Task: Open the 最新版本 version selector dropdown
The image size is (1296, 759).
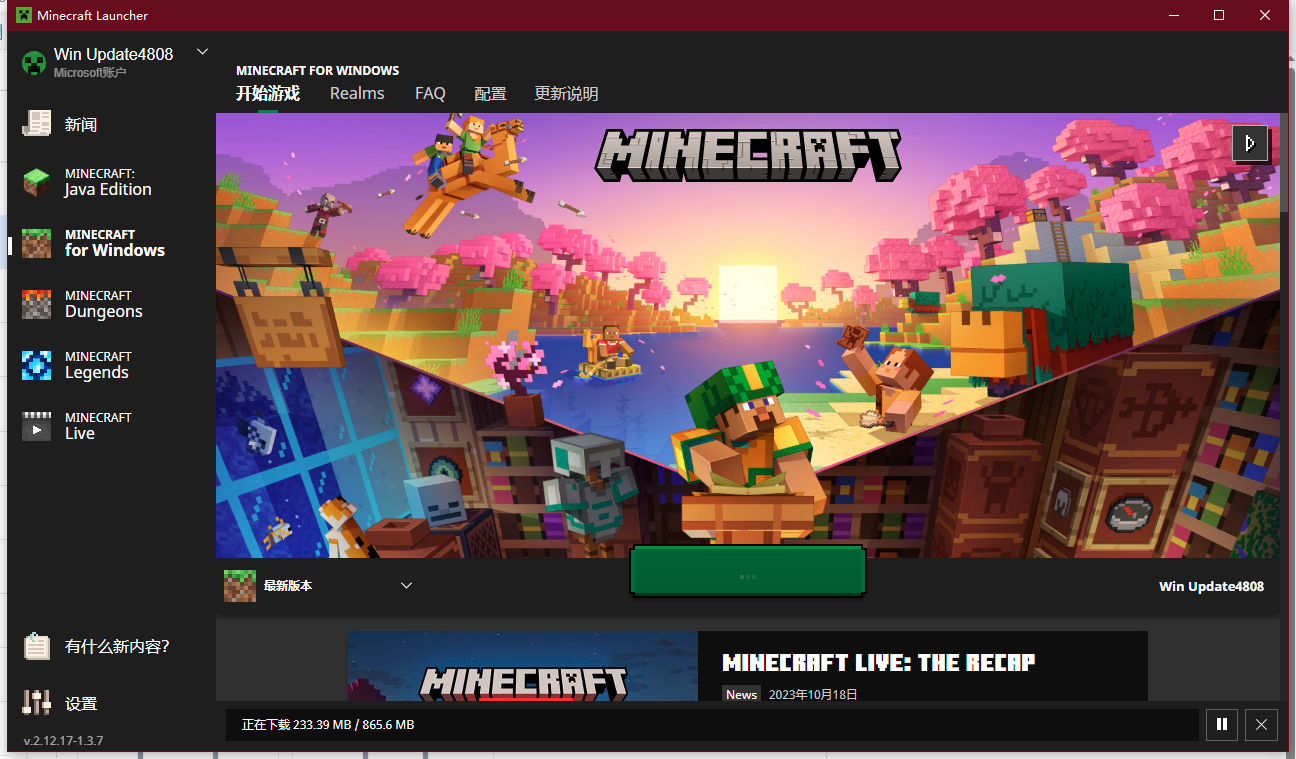Action: (x=406, y=586)
